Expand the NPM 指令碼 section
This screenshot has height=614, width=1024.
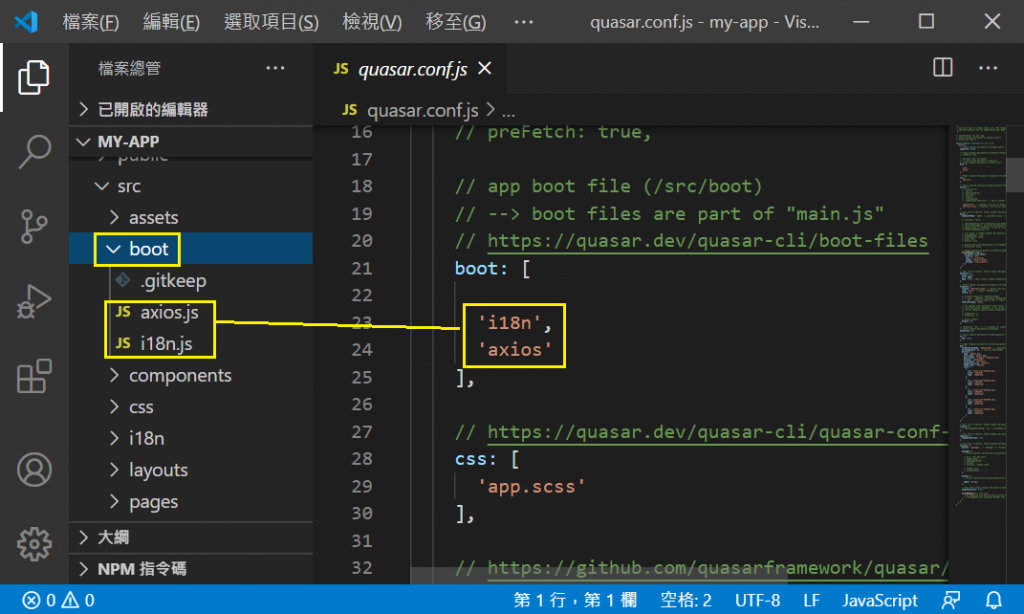(x=191, y=569)
